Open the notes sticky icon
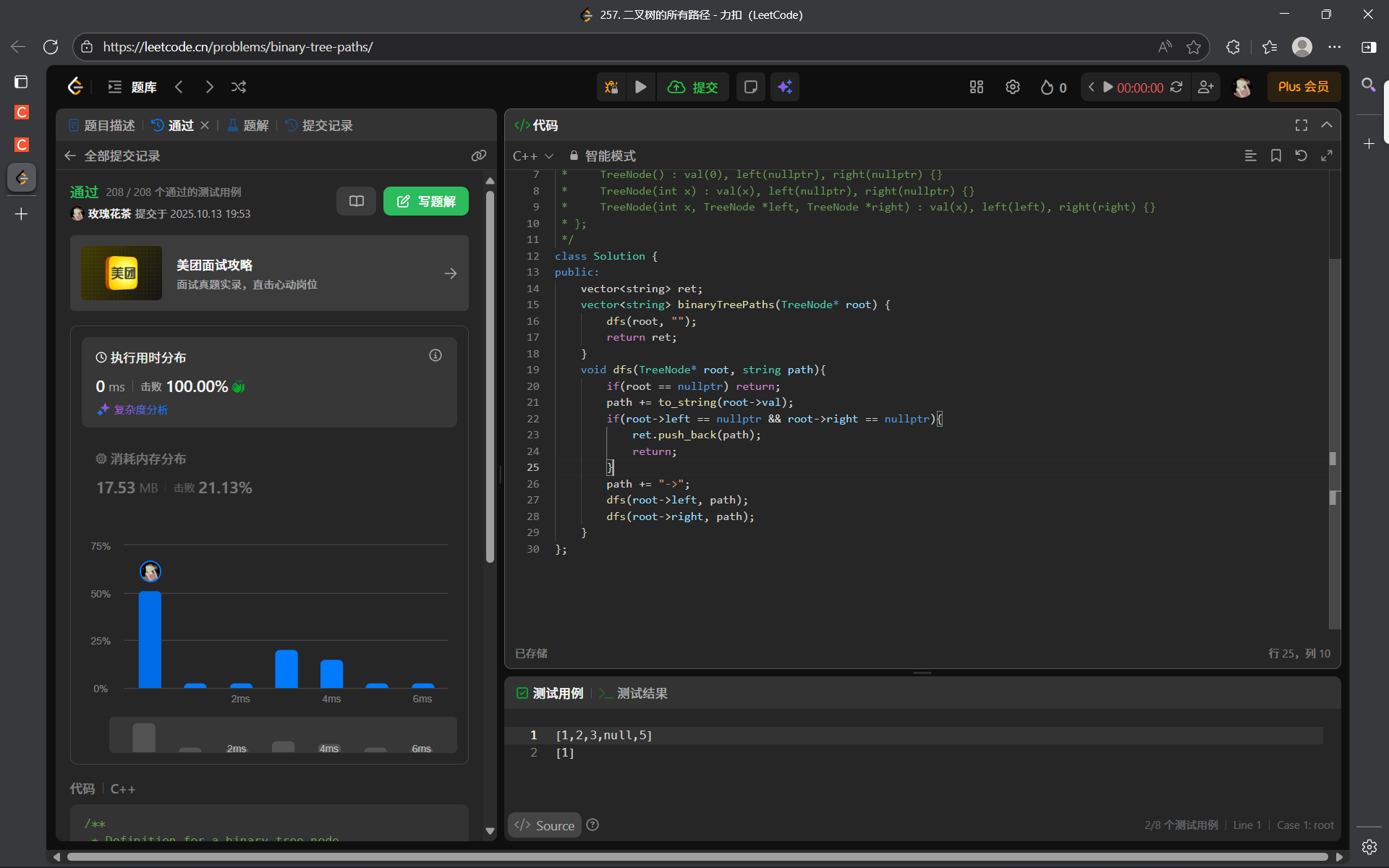Screen dimensions: 1389x868 [751, 88]
